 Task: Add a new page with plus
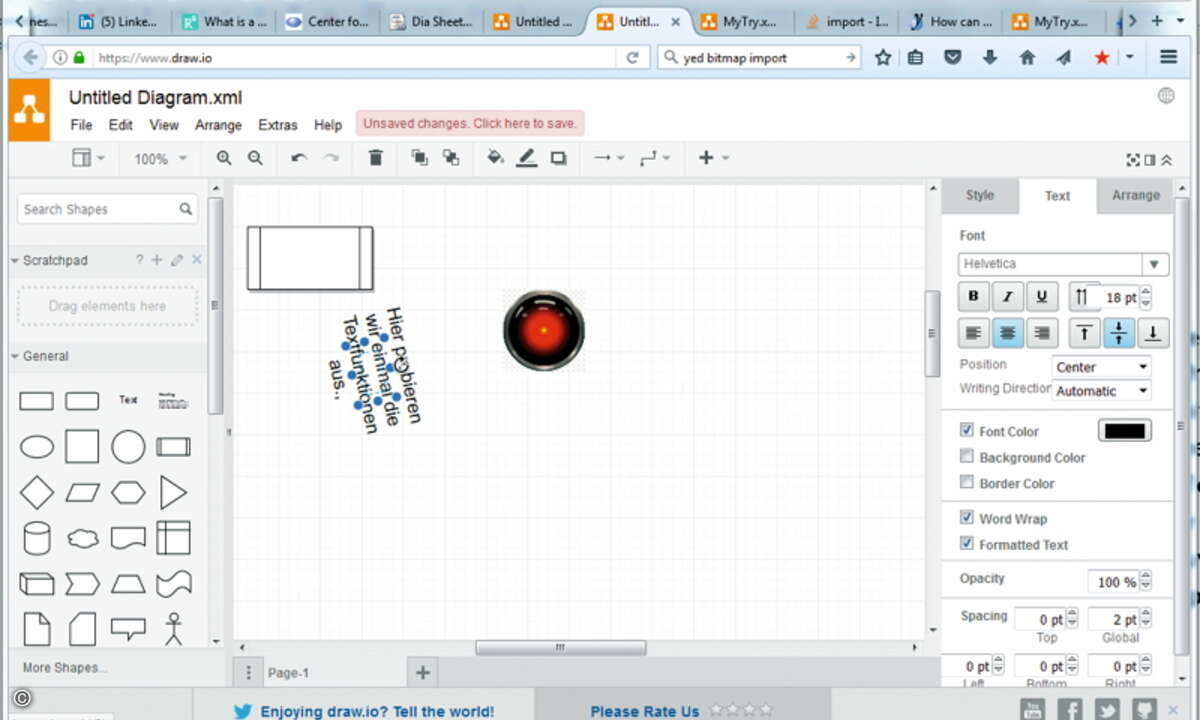(x=422, y=673)
